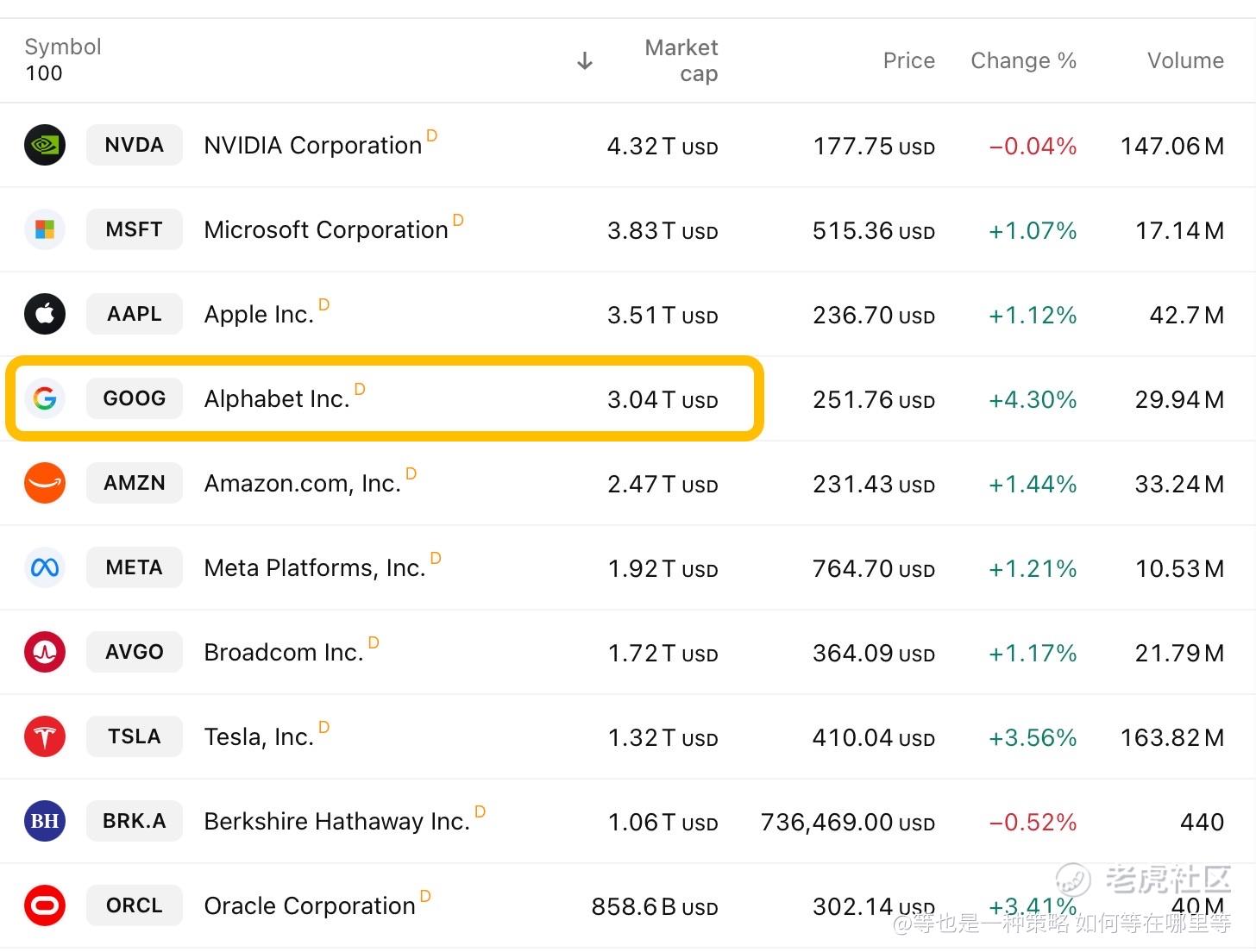Click the sort arrow next to Market cap

pyautogui.click(x=585, y=60)
